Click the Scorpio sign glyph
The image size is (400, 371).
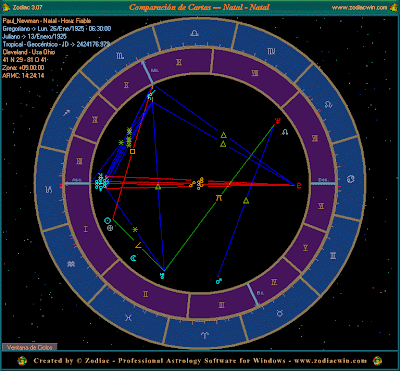click(120, 56)
